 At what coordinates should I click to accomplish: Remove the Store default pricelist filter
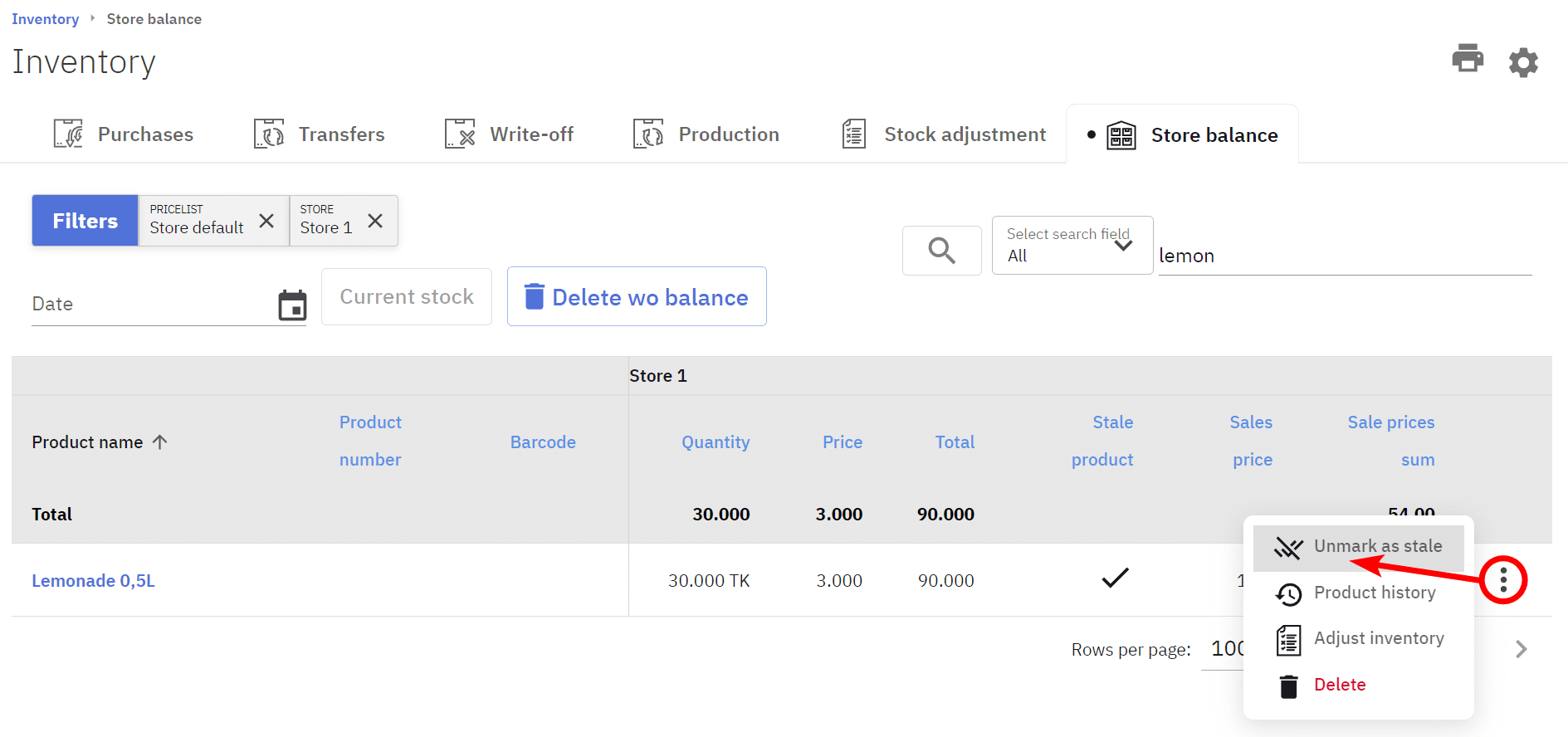coord(266,221)
